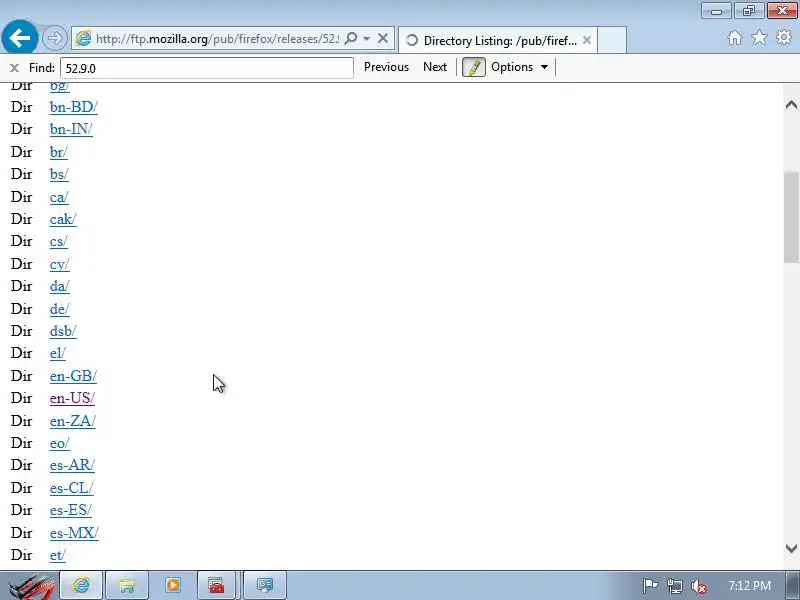Image resolution: width=800 pixels, height=600 pixels.
Task: Open the et/ directory link
Action: 57,555
